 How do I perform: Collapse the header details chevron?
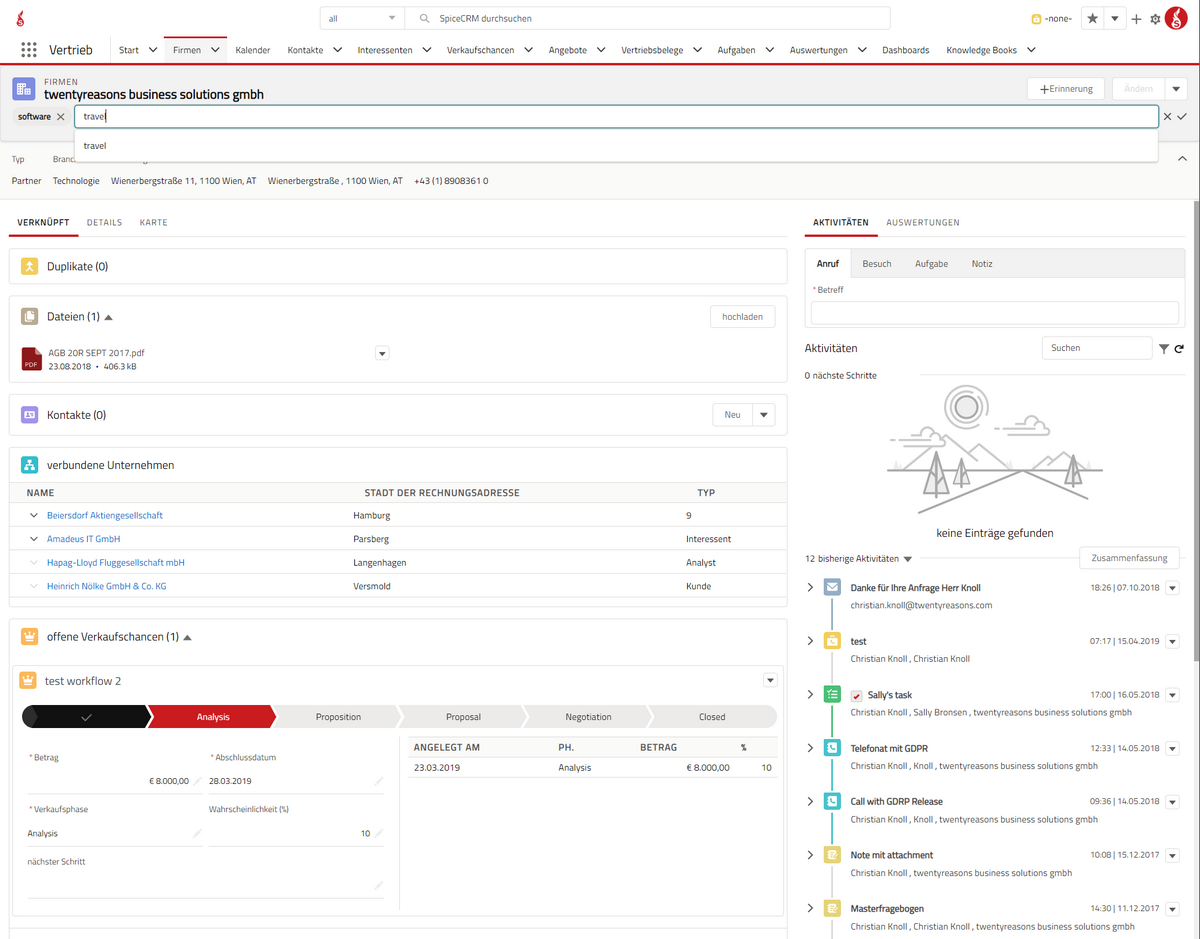point(1182,159)
